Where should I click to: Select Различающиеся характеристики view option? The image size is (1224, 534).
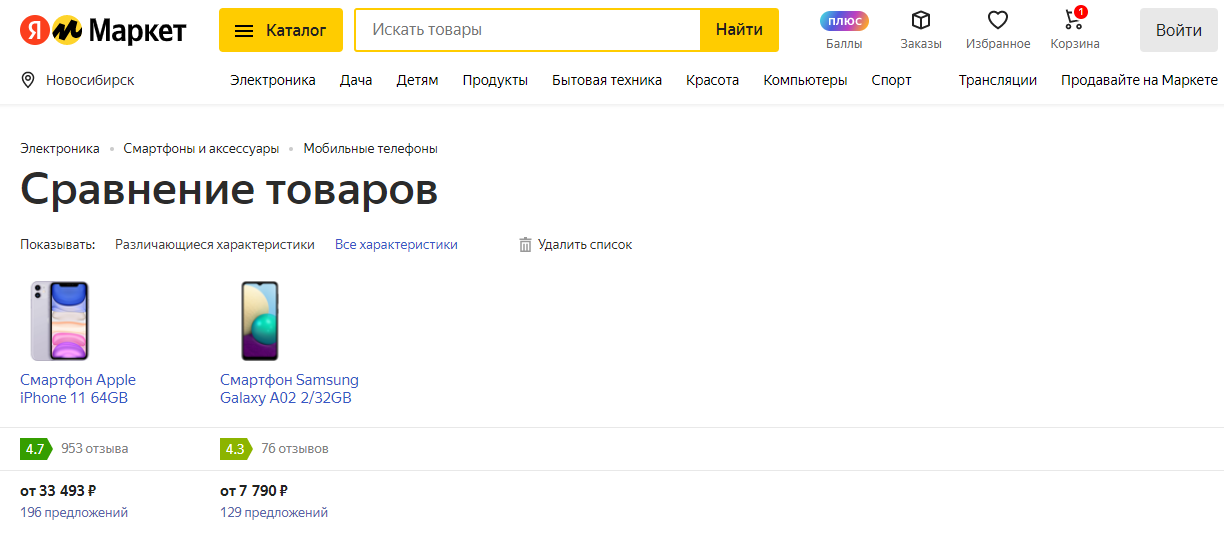(x=215, y=244)
